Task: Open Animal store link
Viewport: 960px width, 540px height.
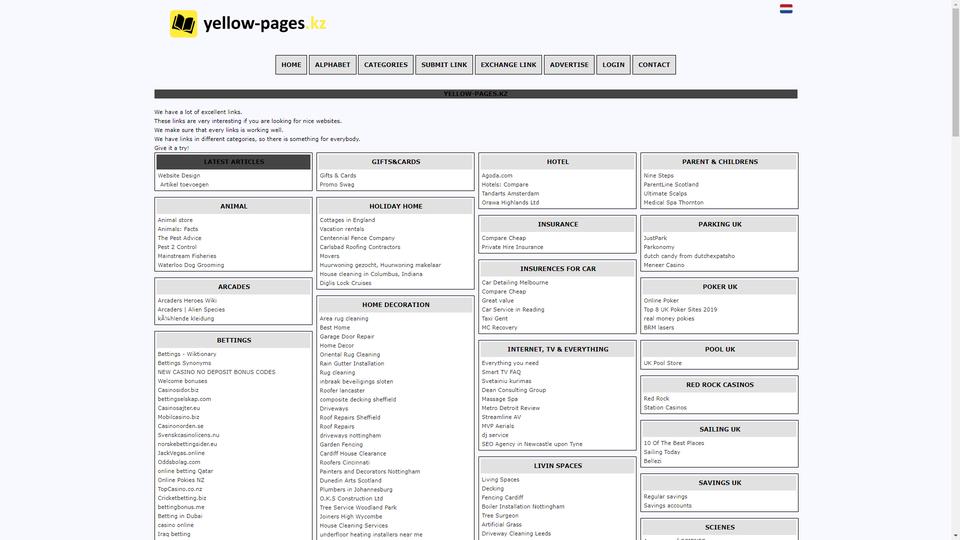Action: (x=175, y=220)
